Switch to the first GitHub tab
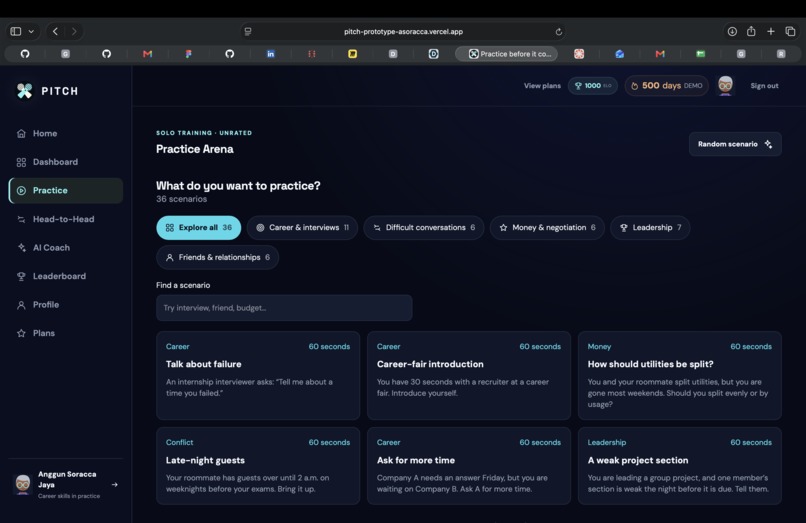Image resolution: width=806 pixels, height=523 pixels. click(25, 53)
